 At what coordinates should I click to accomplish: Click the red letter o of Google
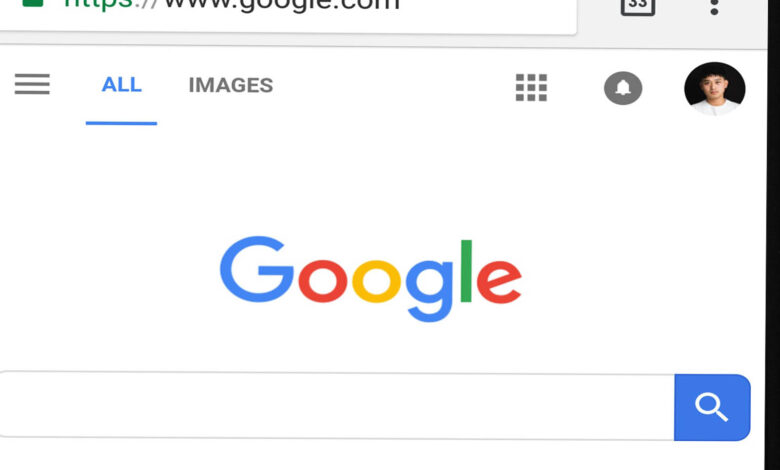point(322,281)
